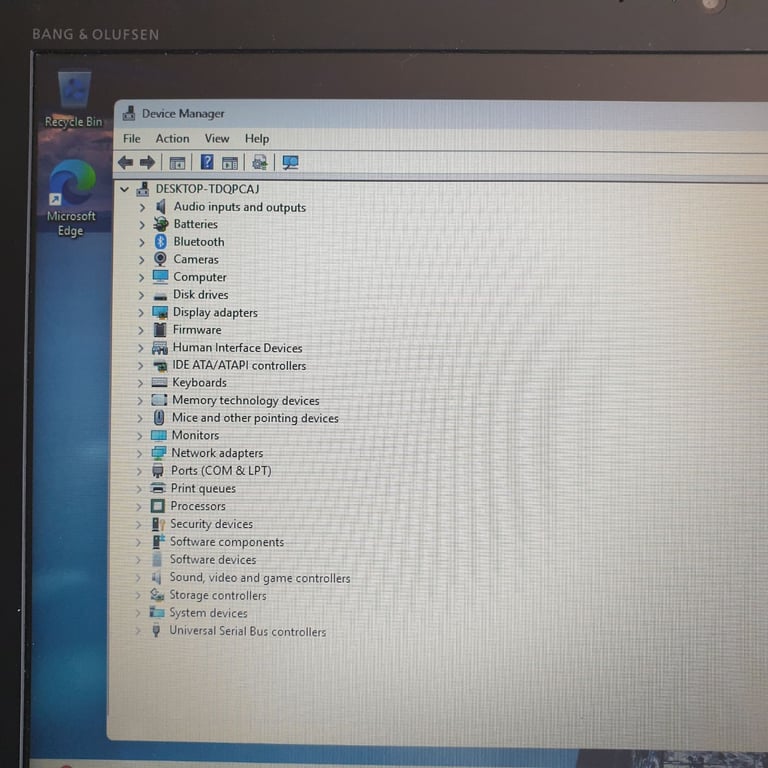Open the Recycle Bin desktop icon
Viewport: 768px width, 768px height.
click(x=74, y=99)
